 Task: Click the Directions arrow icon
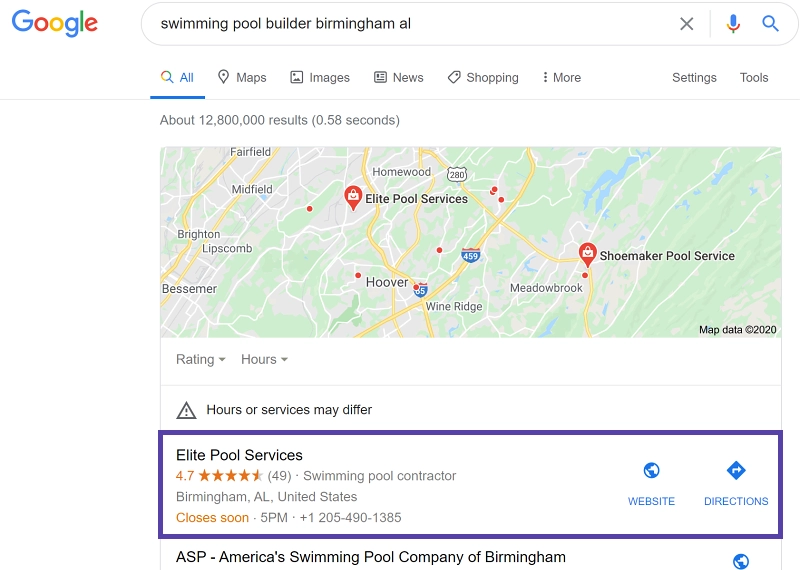tap(736, 471)
